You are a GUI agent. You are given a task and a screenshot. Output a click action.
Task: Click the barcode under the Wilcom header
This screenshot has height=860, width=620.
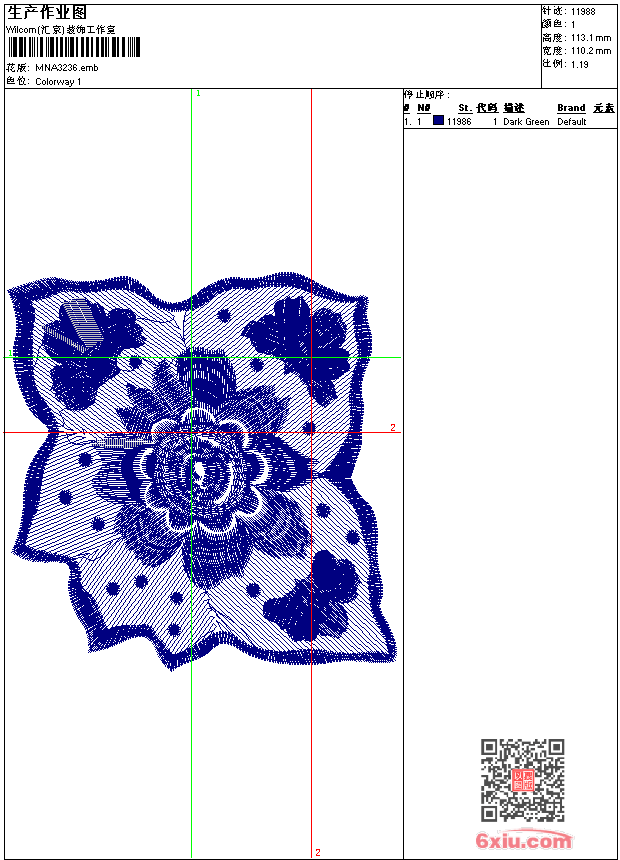pos(74,47)
